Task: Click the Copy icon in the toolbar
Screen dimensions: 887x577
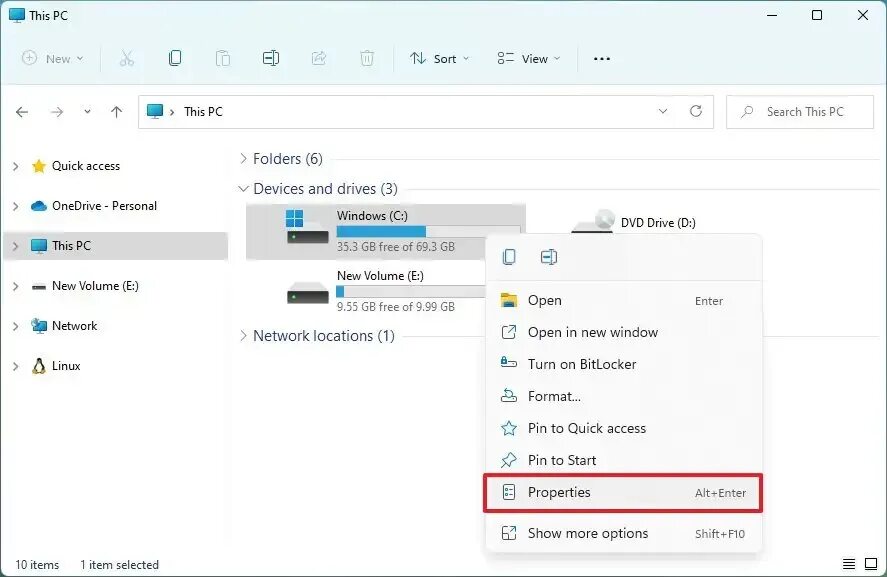Action: pos(175,58)
